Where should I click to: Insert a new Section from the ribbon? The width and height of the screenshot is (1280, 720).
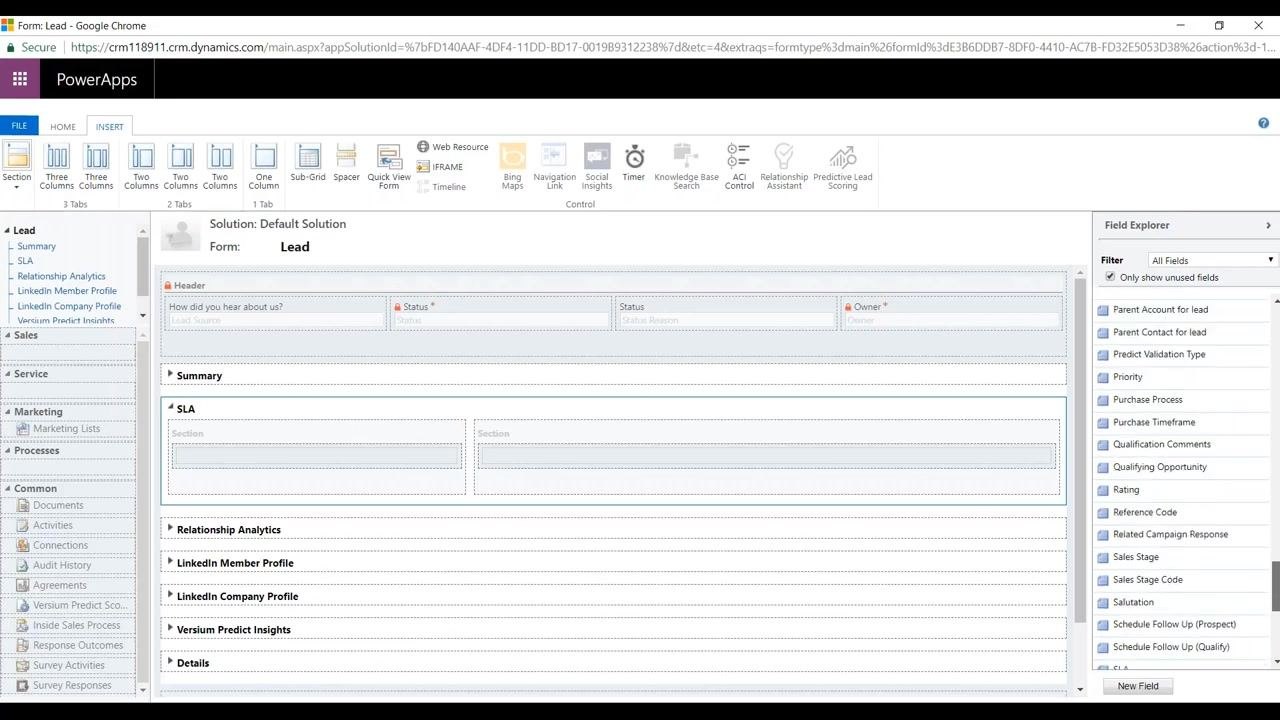tap(17, 165)
